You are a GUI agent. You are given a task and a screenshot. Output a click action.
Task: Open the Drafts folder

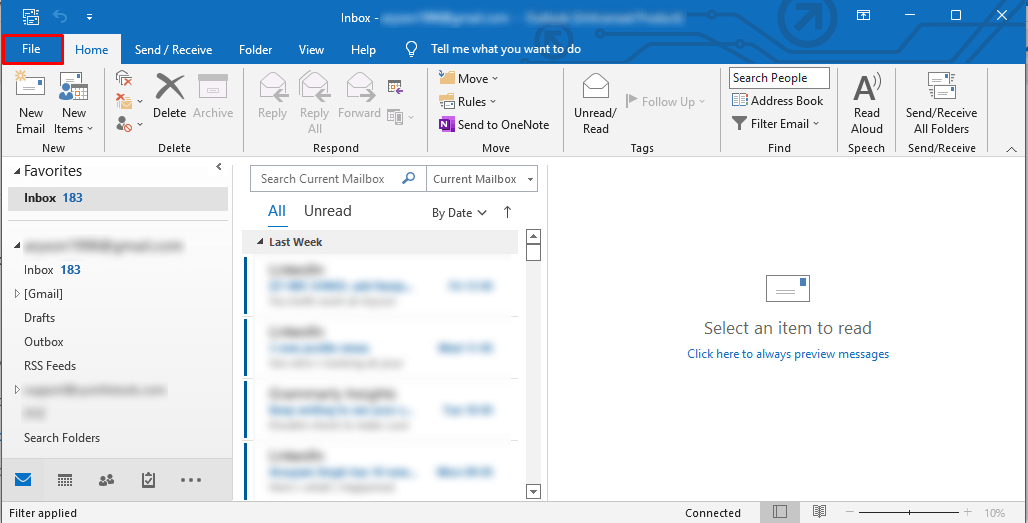coord(39,318)
